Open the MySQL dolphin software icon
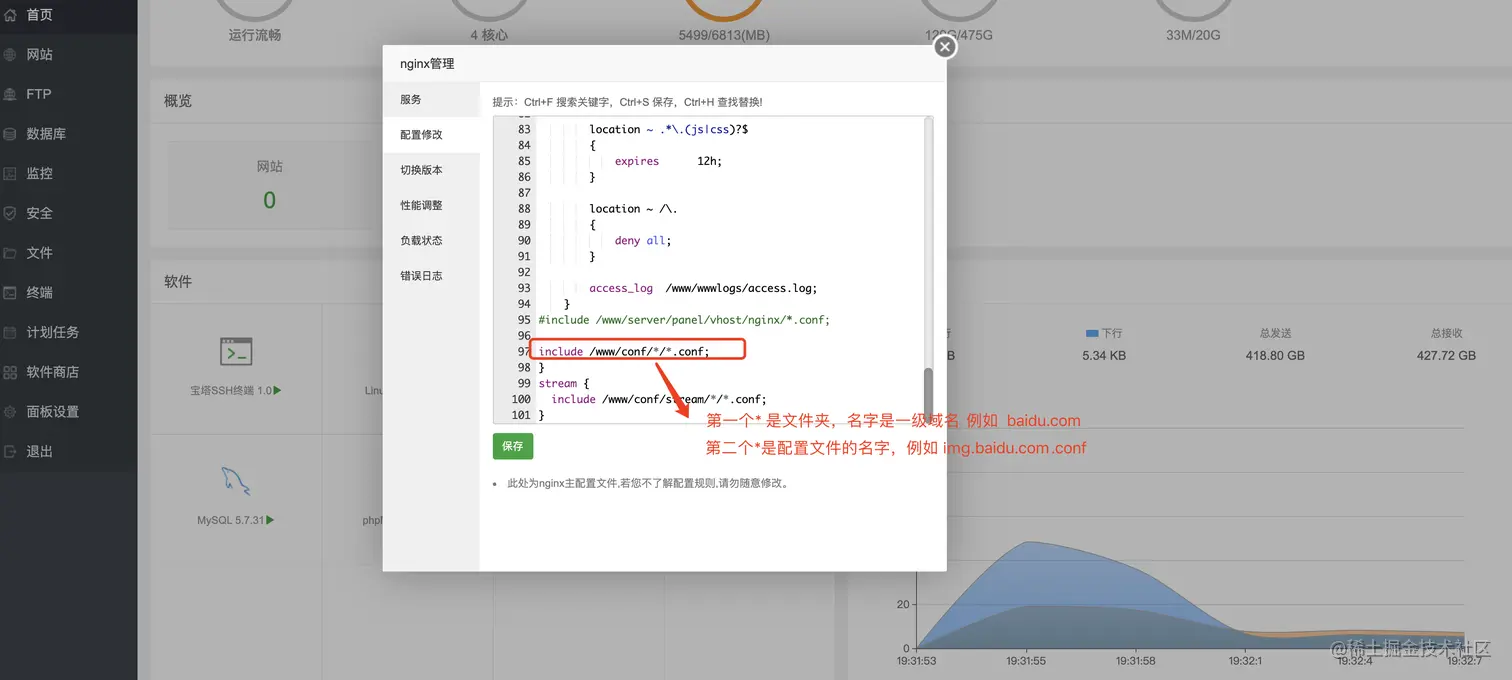1512x680 pixels. point(236,480)
